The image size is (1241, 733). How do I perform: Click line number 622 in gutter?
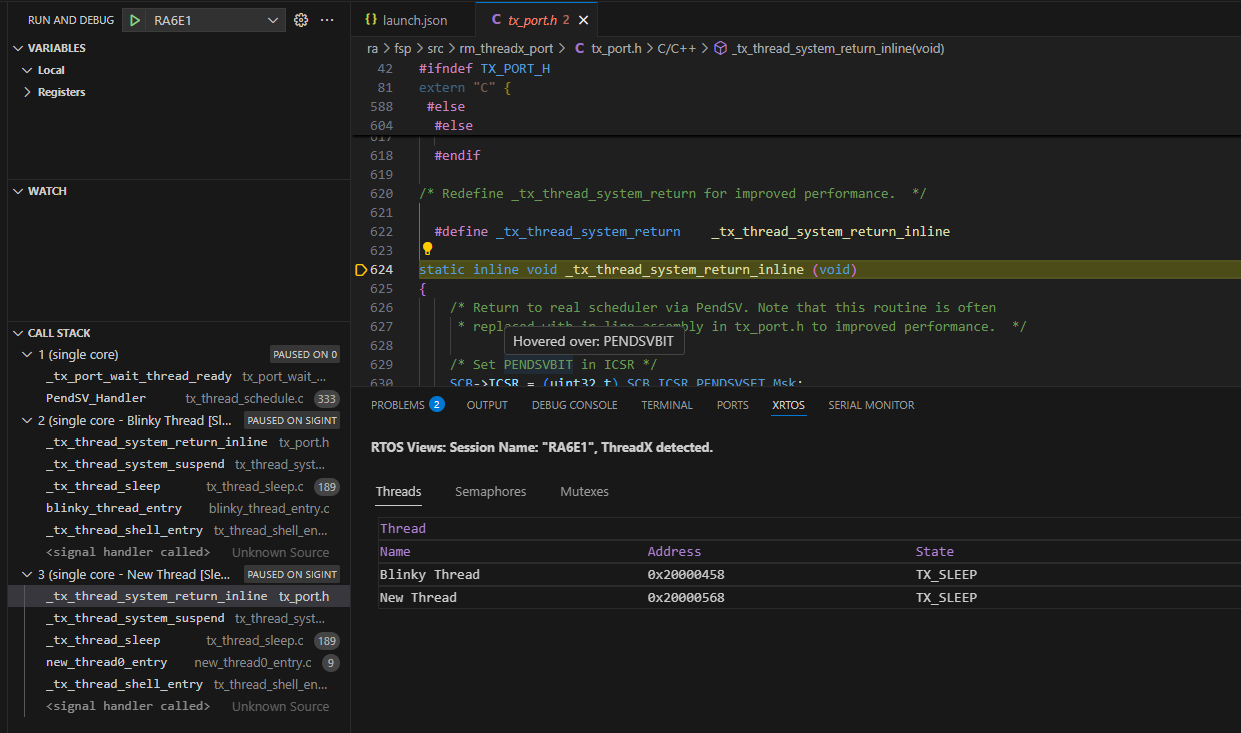point(381,231)
